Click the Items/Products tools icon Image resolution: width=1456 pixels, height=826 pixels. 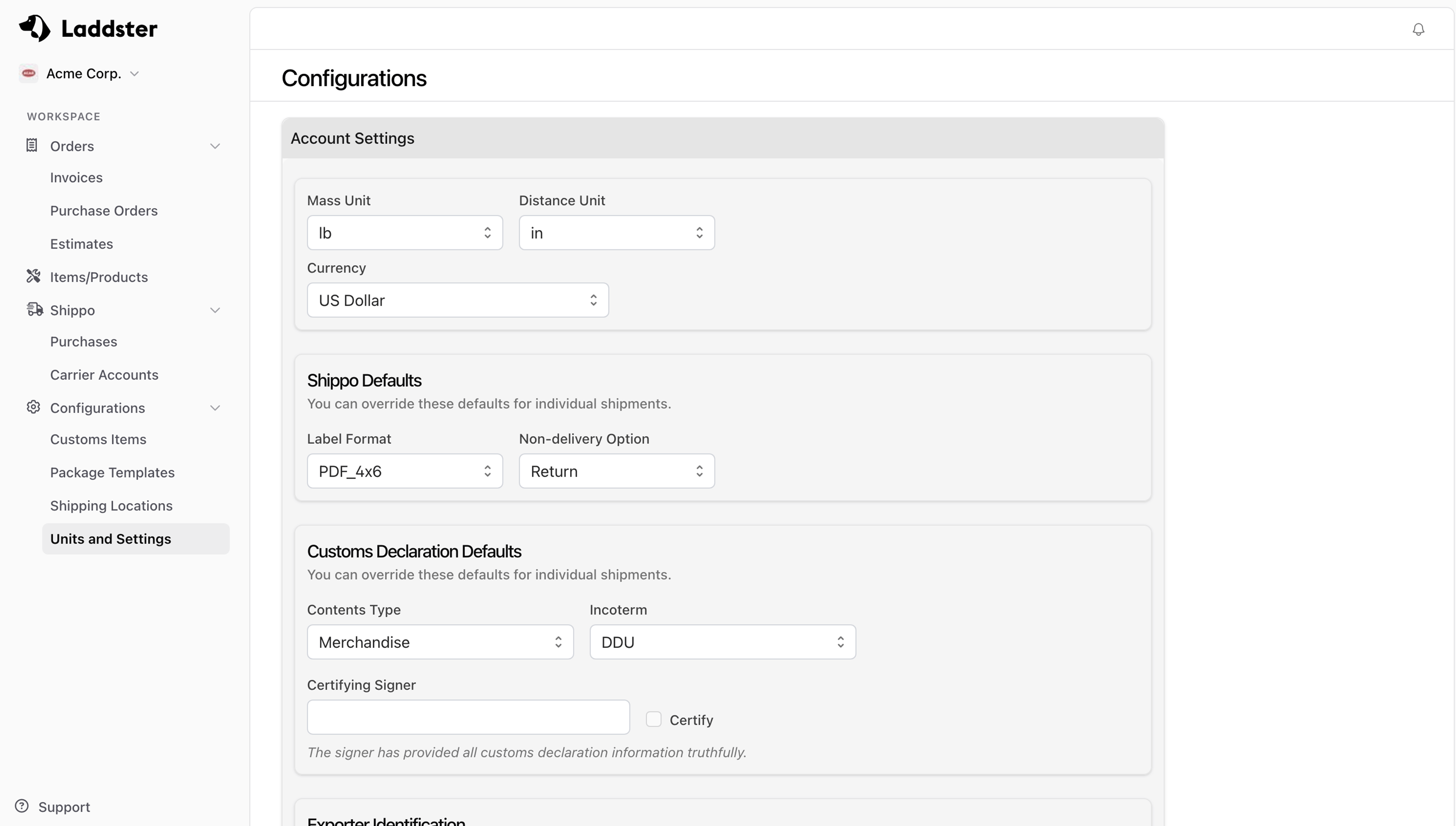tap(33, 276)
